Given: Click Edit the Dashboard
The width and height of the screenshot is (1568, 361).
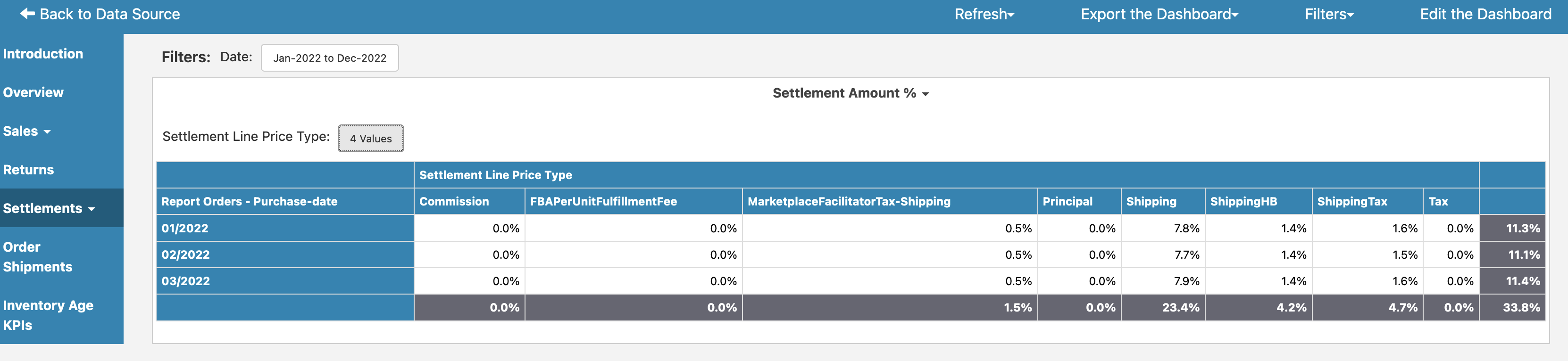Looking at the screenshot, I should coord(1485,13).
